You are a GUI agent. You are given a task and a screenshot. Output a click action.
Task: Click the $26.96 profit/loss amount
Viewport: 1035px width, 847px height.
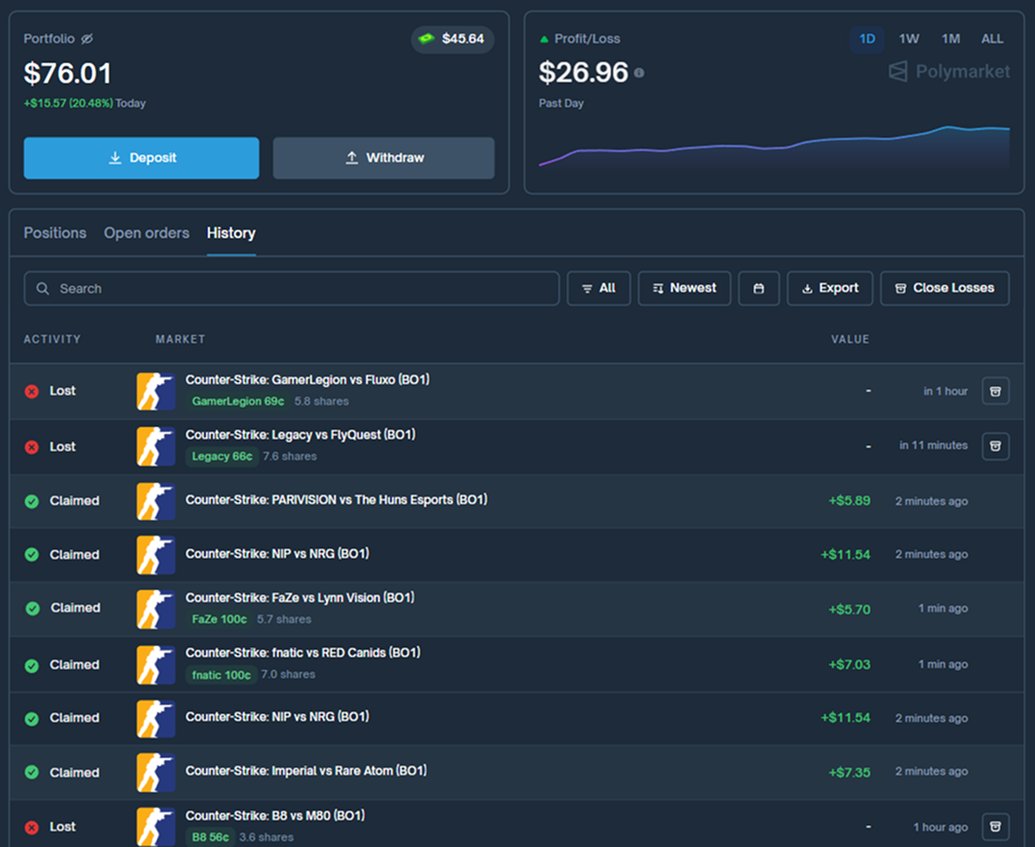584,73
